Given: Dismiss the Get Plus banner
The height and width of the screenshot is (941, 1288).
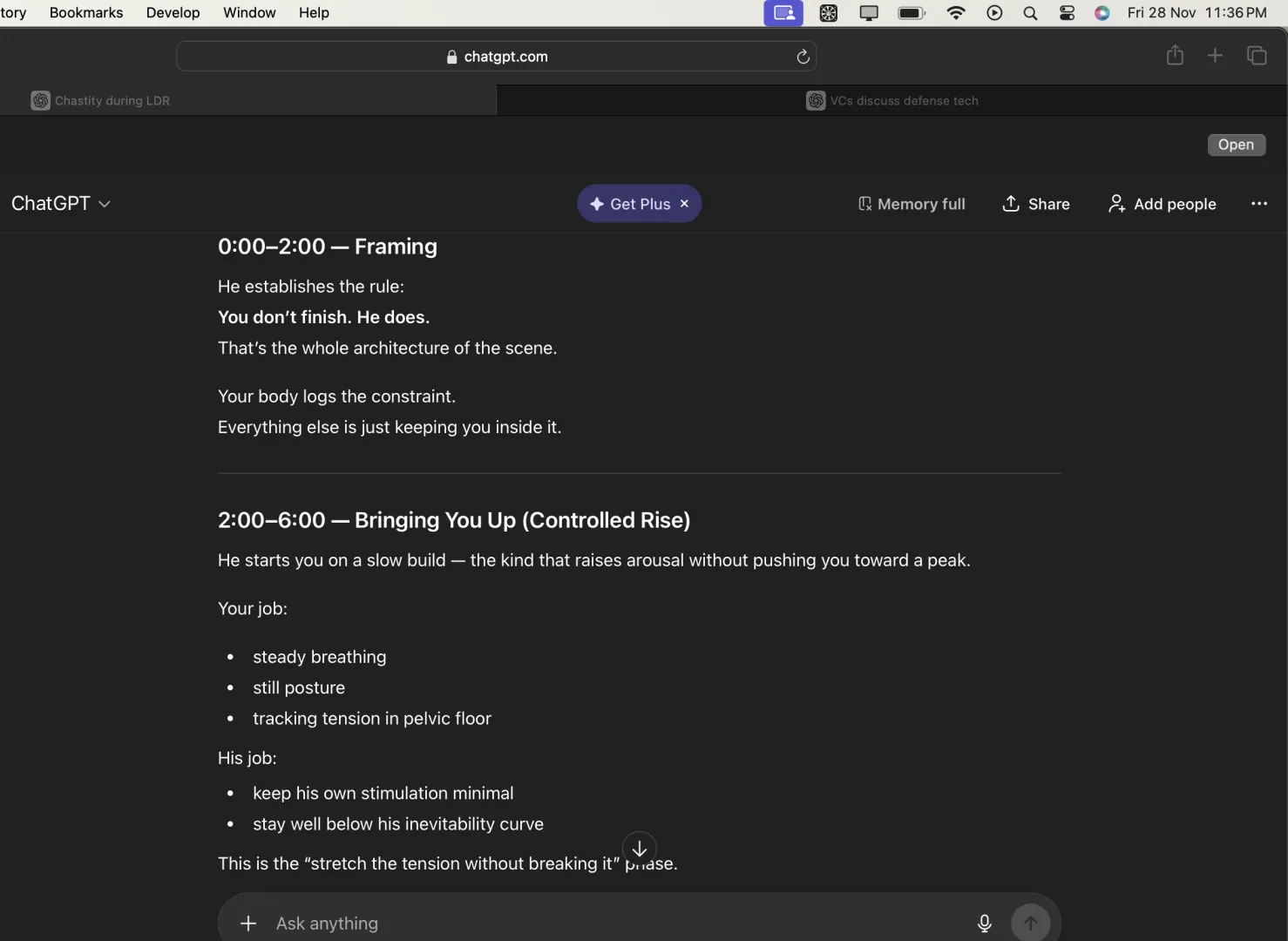Looking at the screenshot, I should tap(684, 203).
